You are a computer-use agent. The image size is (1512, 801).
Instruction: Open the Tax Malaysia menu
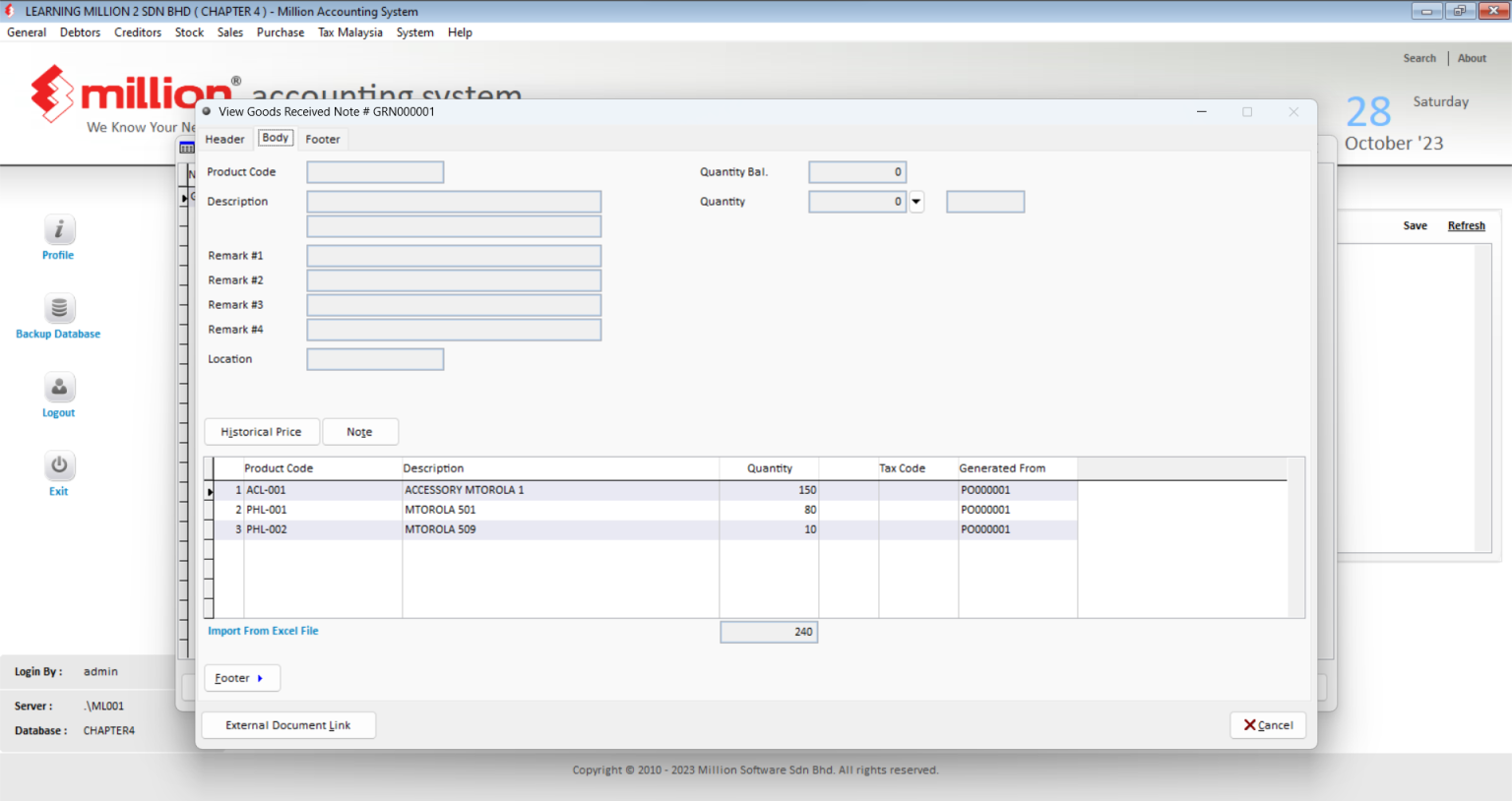click(349, 31)
